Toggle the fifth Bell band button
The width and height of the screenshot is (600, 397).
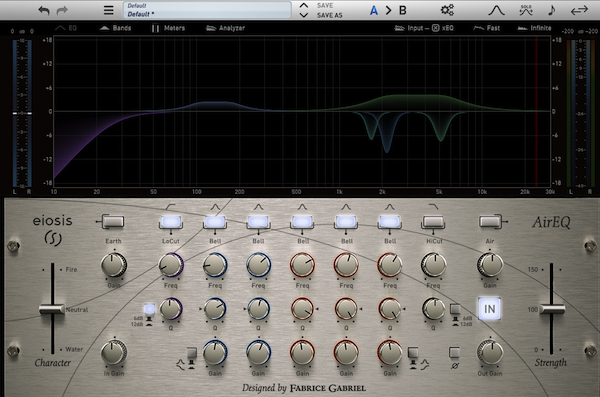(x=390, y=222)
